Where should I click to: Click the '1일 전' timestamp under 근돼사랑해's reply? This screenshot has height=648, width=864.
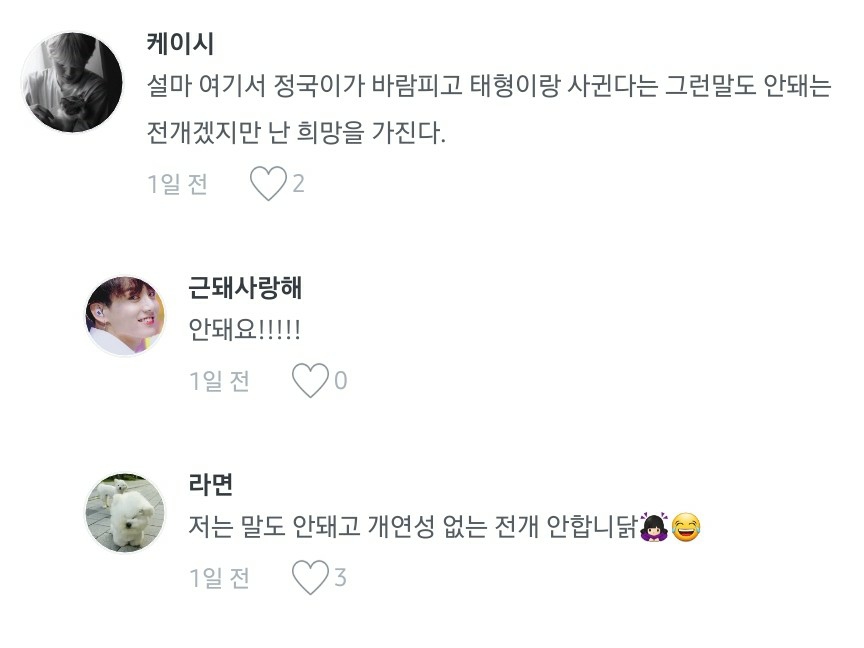[219, 381]
